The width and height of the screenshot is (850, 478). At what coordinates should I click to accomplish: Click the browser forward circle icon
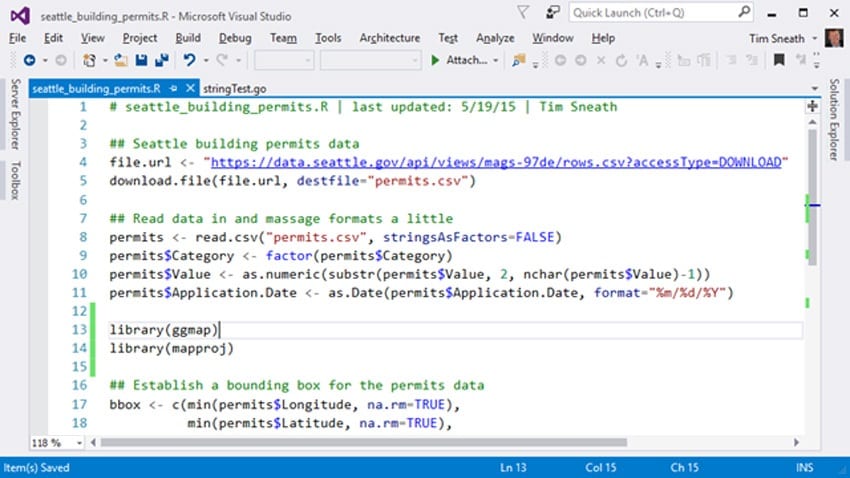tap(581, 60)
